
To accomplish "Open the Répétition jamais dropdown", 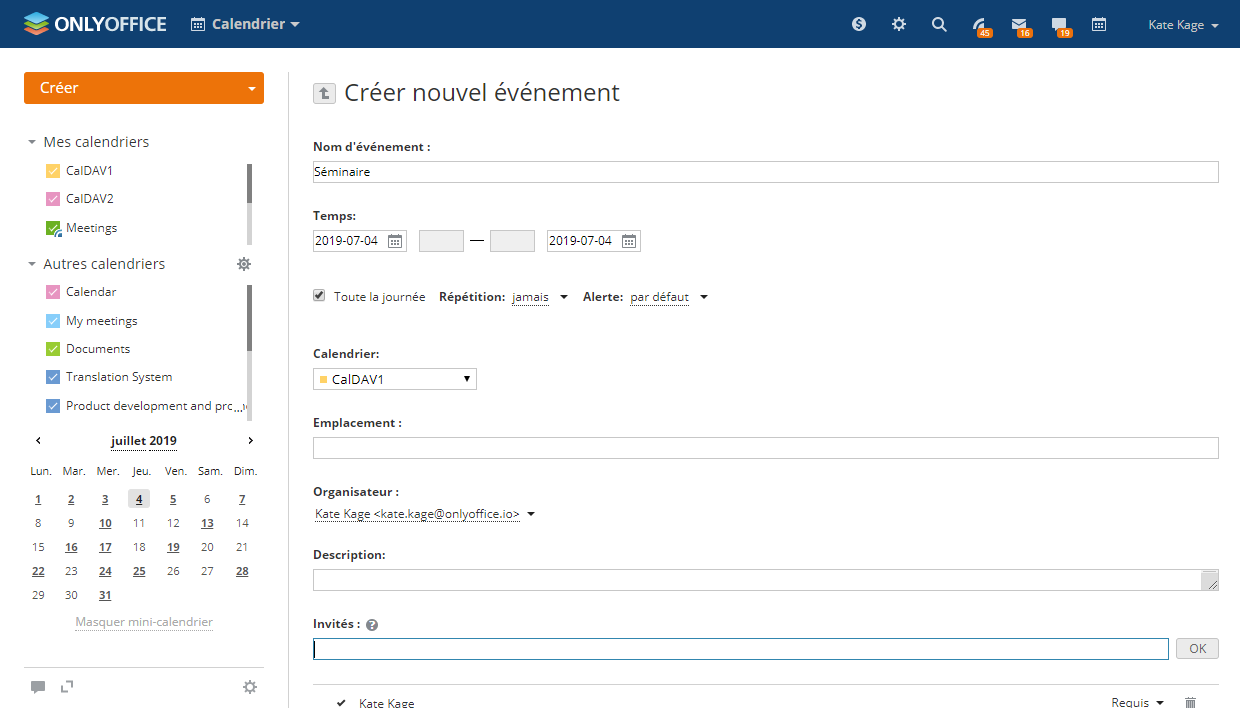I will pos(540,297).
